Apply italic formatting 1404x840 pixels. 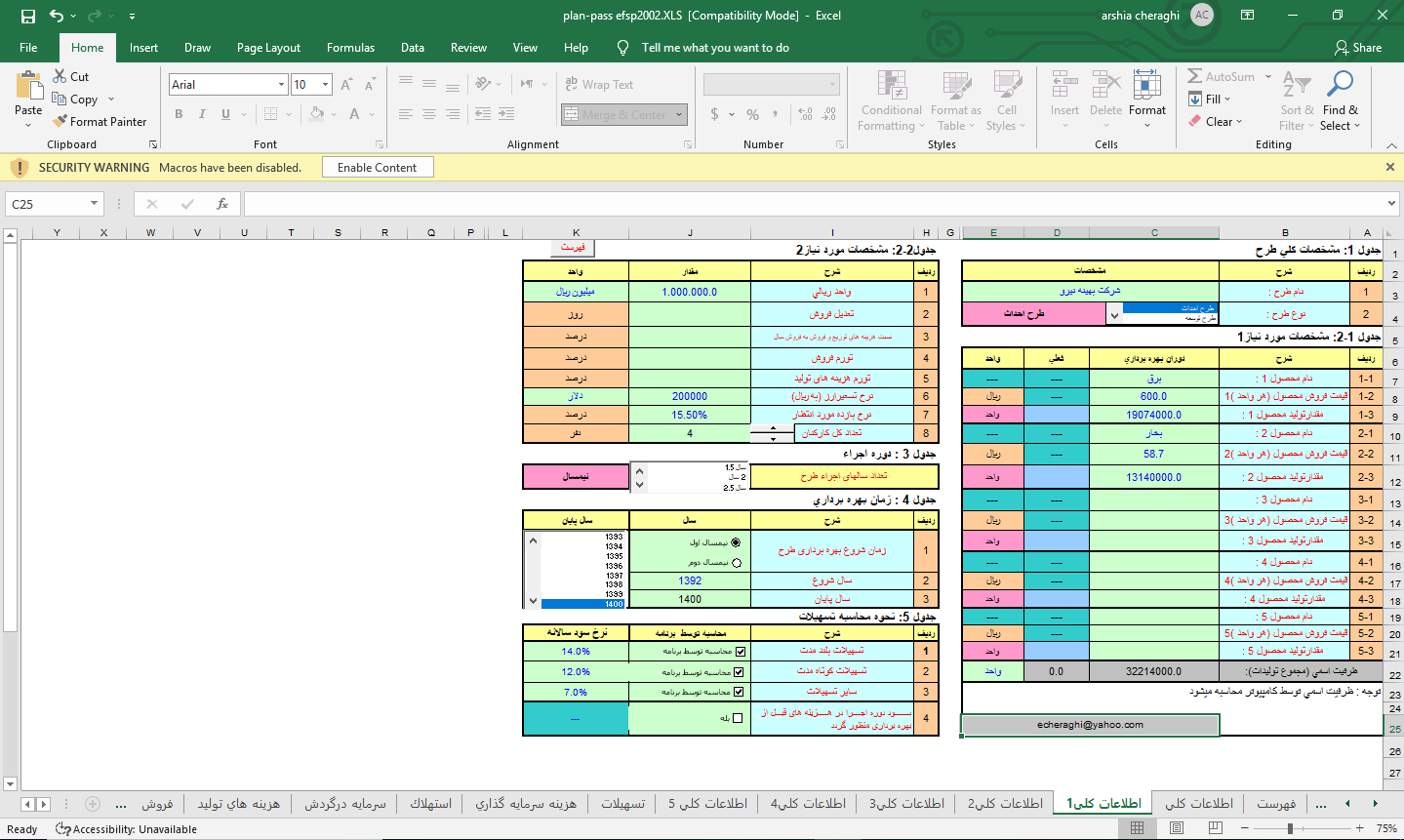click(x=202, y=114)
